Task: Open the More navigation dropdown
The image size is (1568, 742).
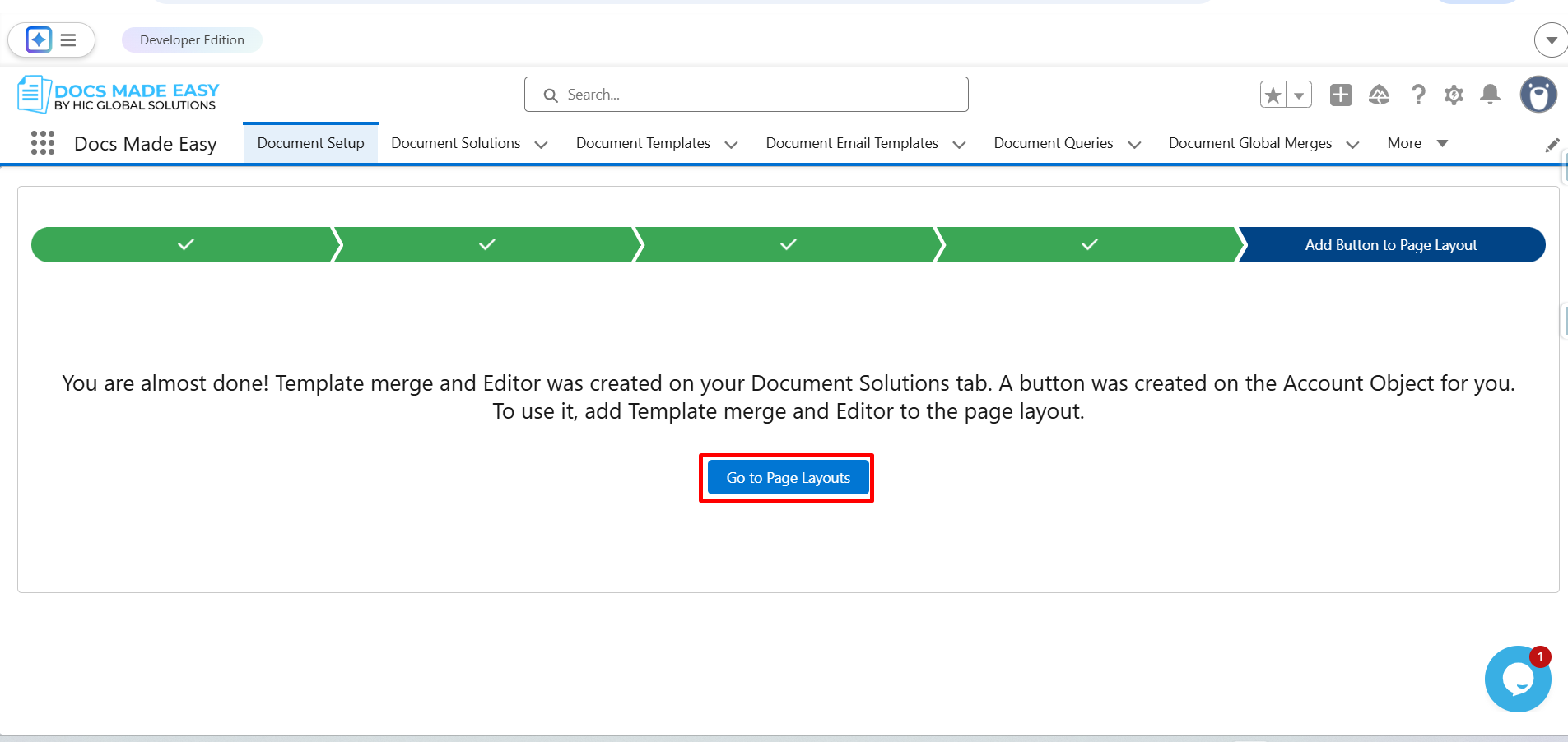Action: click(x=1417, y=143)
